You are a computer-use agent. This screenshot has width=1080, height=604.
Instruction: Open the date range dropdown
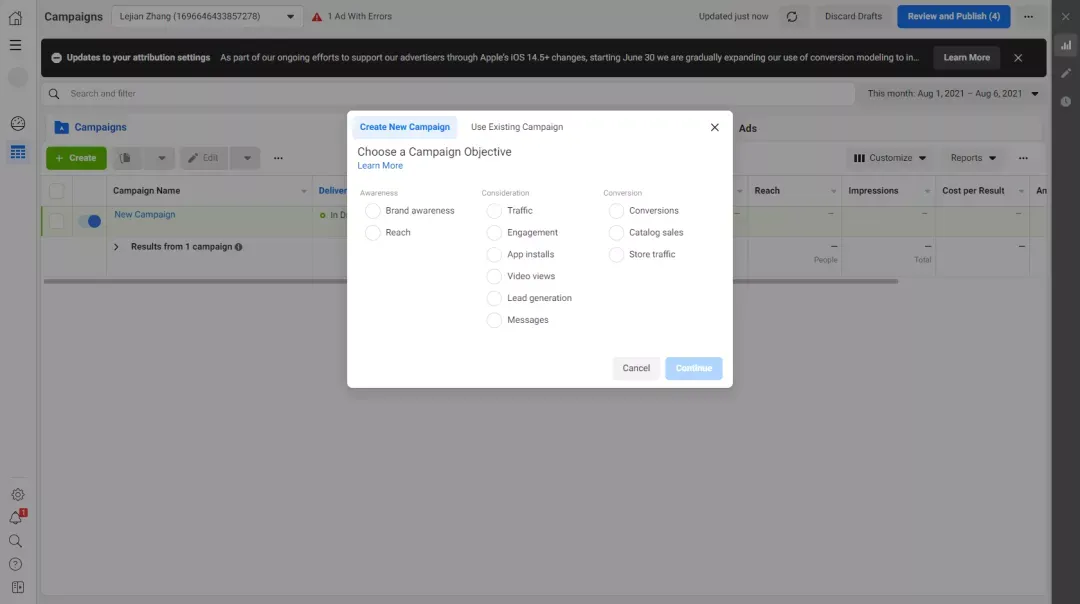(953, 94)
